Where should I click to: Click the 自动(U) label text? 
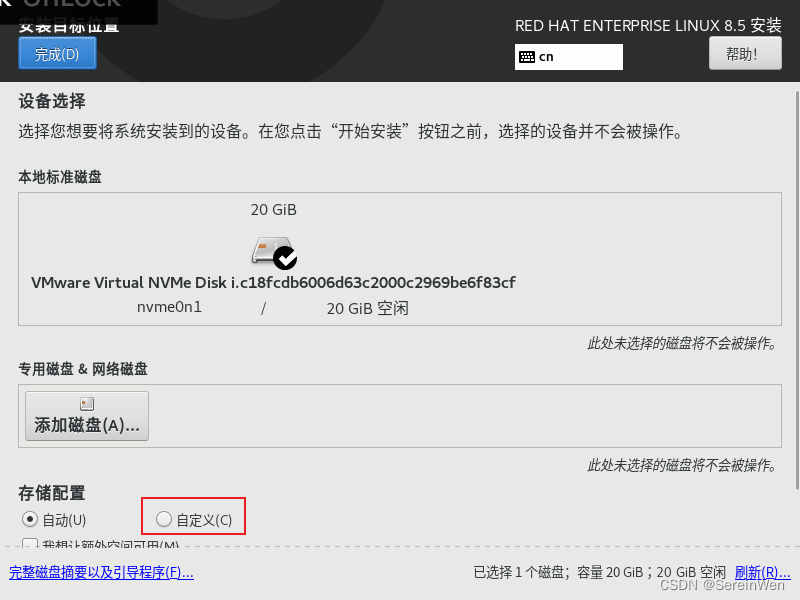[64, 520]
